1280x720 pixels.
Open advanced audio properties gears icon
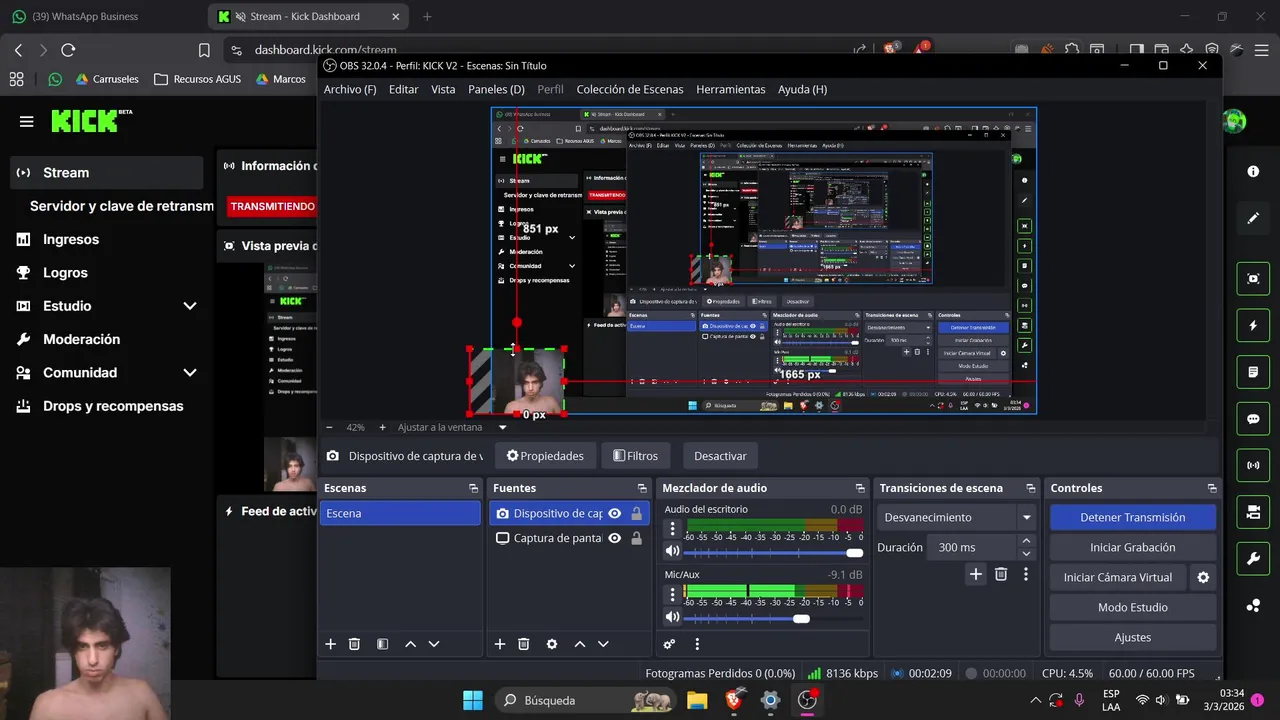click(x=669, y=644)
